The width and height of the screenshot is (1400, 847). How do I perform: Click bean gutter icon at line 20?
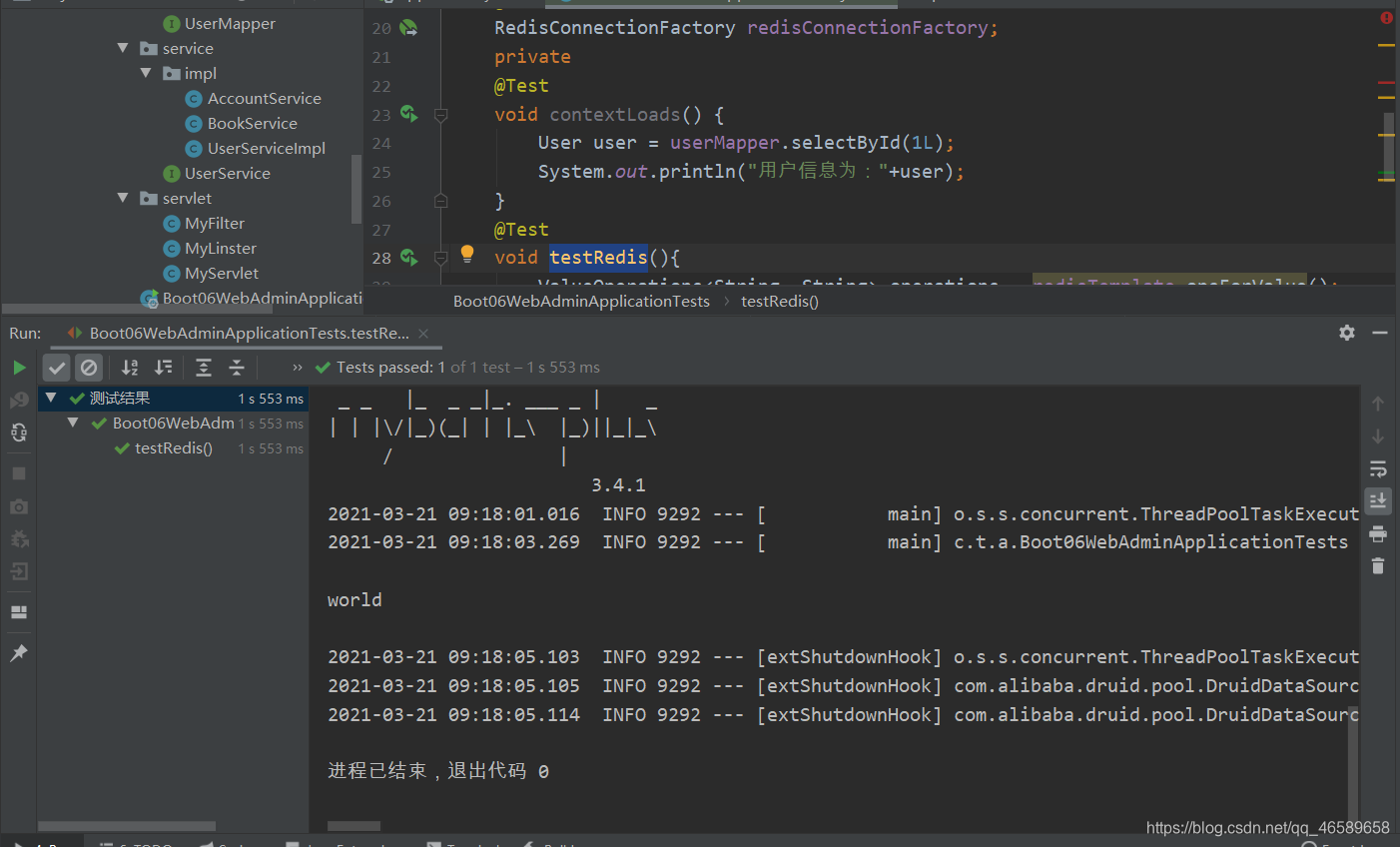409,28
